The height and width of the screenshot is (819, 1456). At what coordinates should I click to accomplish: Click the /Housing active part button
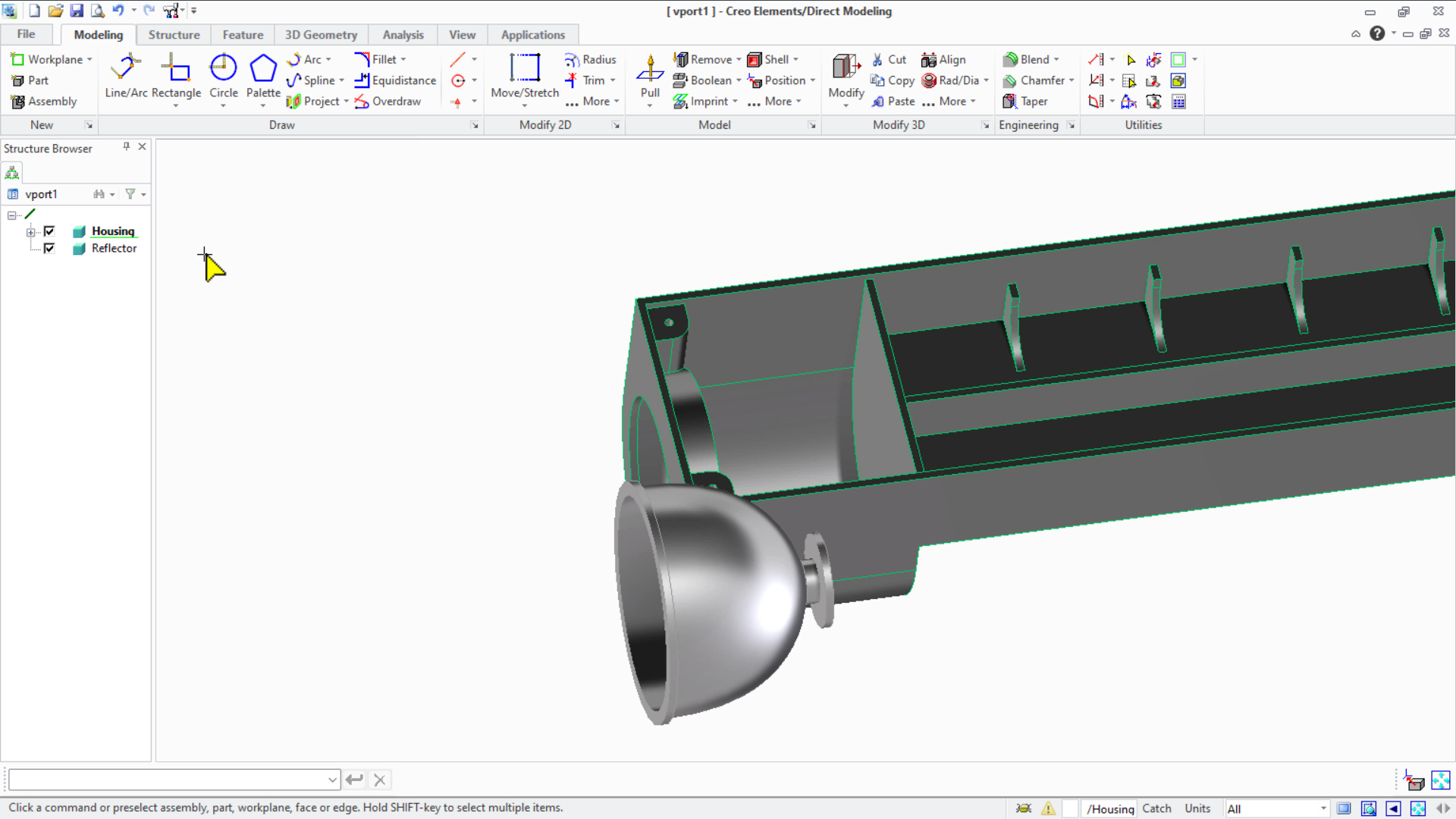(x=1109, y=809)
